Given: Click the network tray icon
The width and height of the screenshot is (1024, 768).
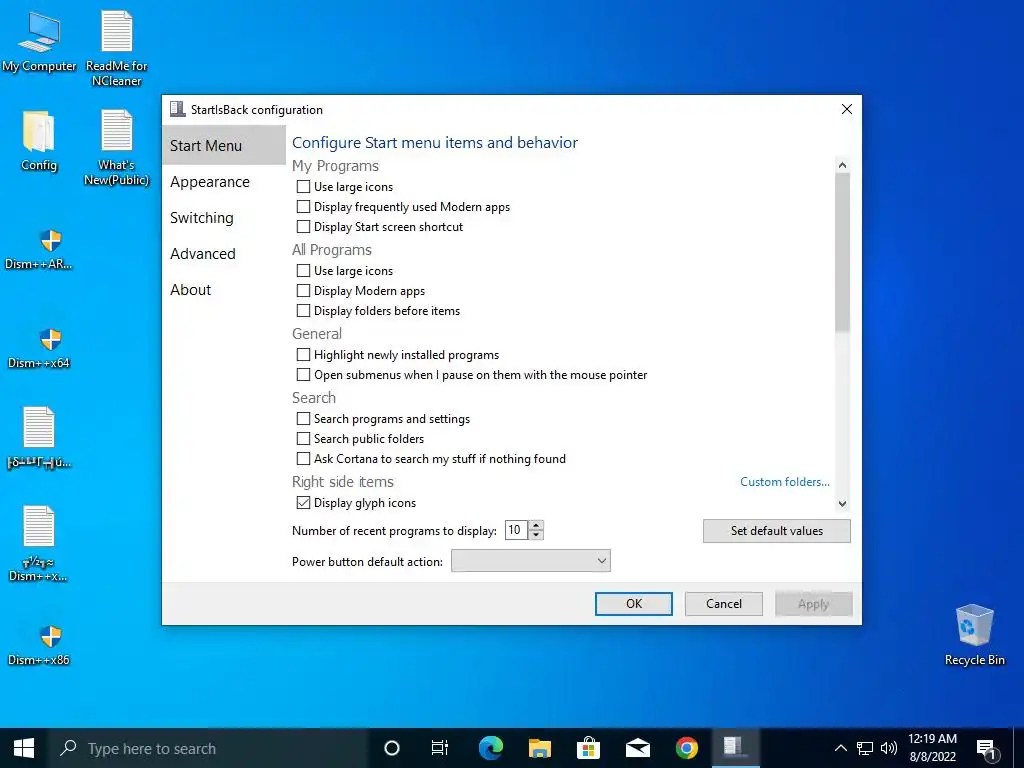Looking at the screenshot, I should pos(865,748).
